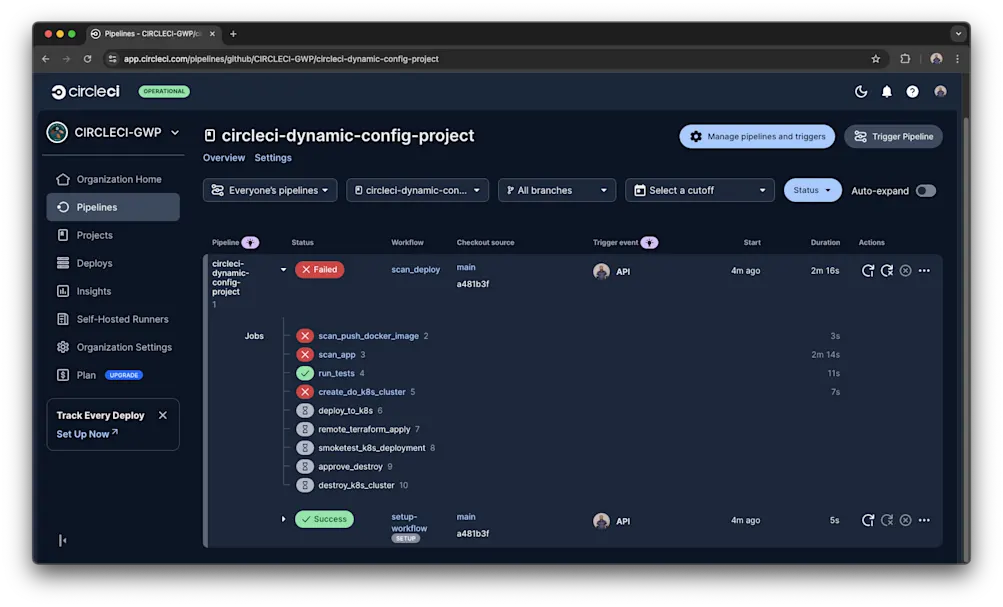
Task: Click success icon of run_tests job
Action: (x=304, y=373)
